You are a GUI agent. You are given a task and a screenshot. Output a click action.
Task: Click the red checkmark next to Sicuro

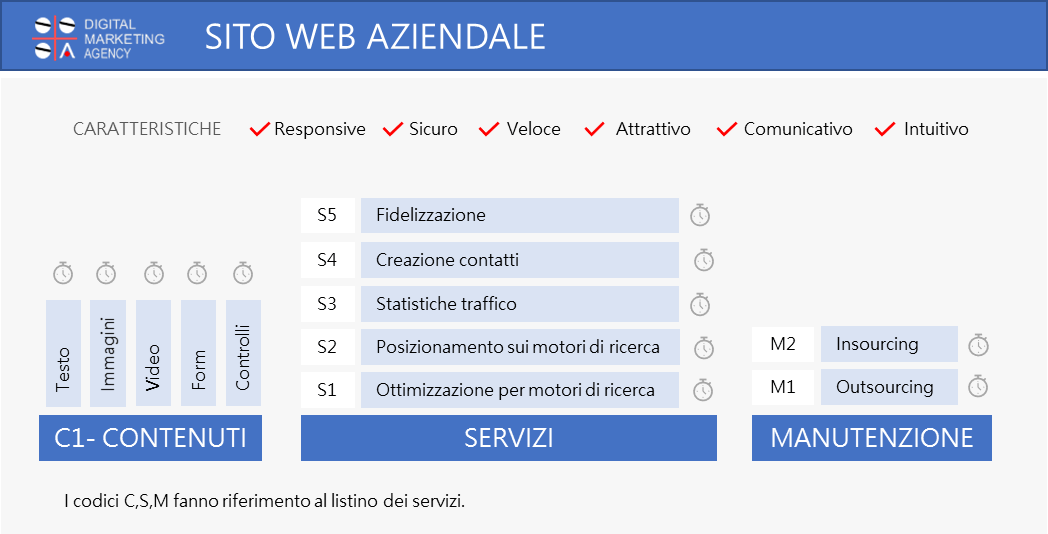pyautogui.click(x=393, y=129)
